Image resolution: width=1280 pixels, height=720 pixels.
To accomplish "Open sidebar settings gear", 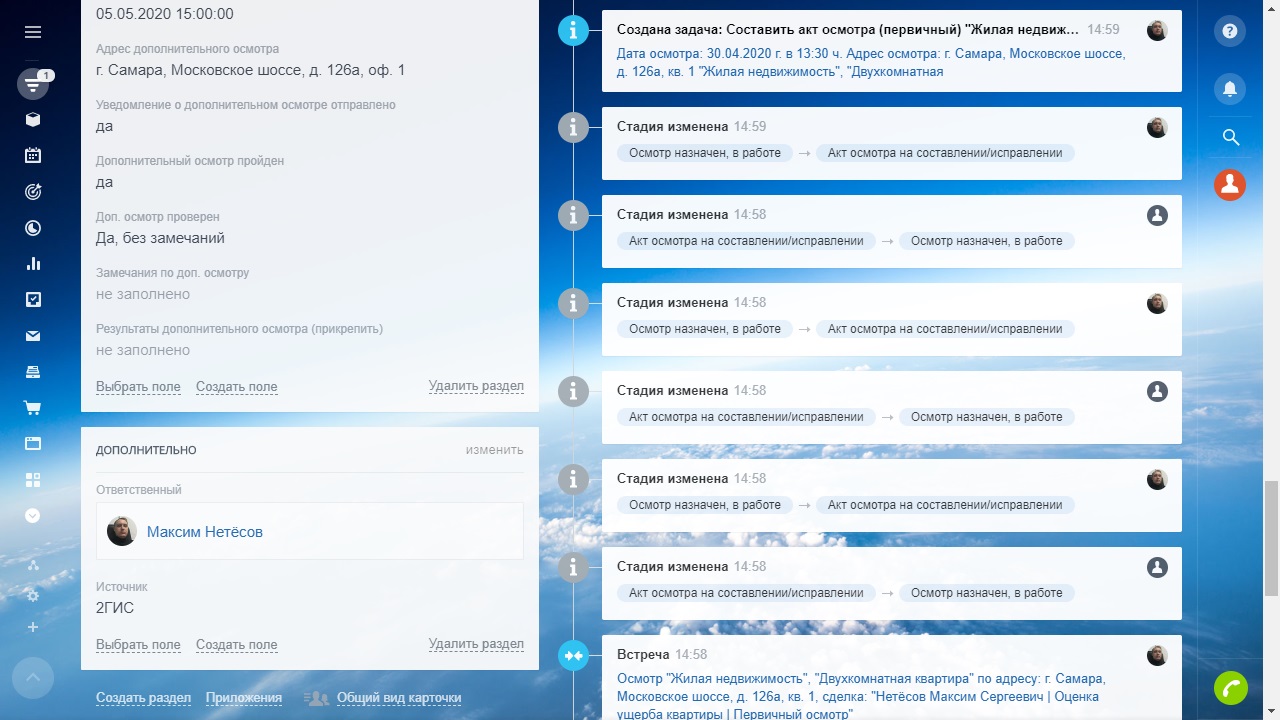I will click(x=33, y=596).
